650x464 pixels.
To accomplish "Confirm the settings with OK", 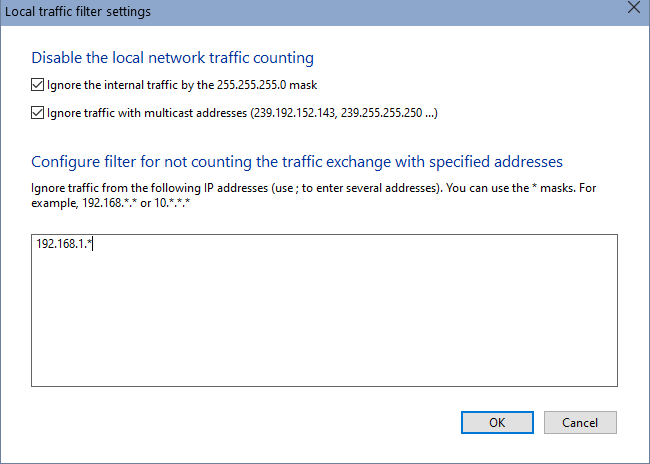I will click(x=497, y=422).
